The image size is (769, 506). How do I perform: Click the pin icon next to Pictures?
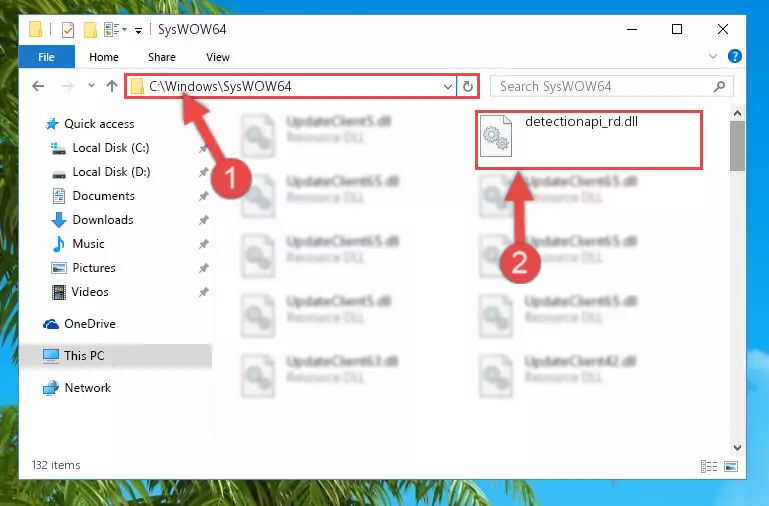pos(203,268)
